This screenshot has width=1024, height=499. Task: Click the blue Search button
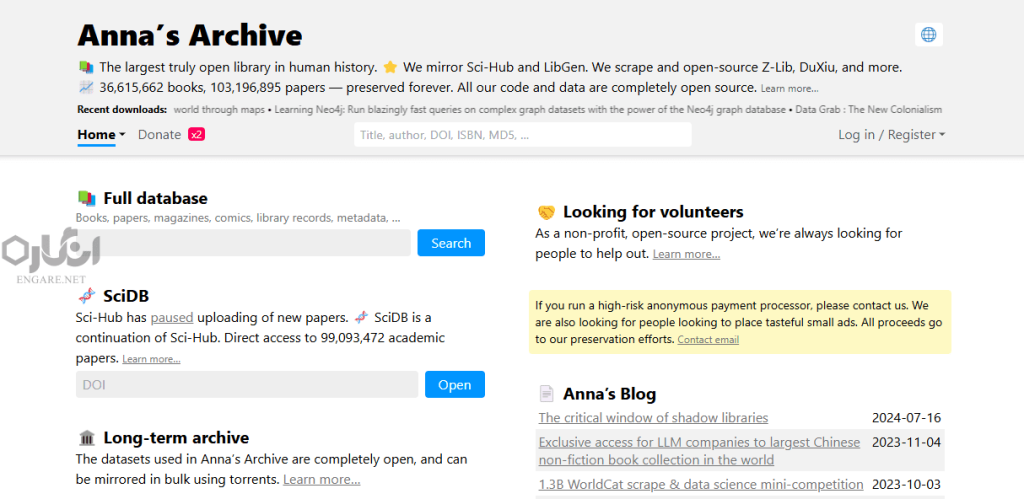point(451,243)
